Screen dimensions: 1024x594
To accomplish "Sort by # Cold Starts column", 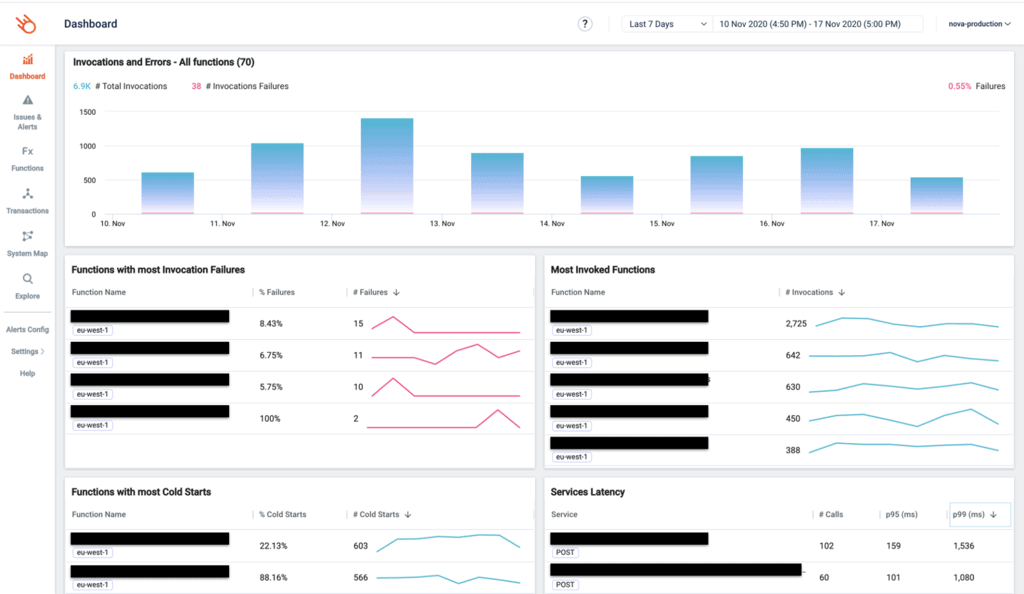I will click(x=377, y=515).
